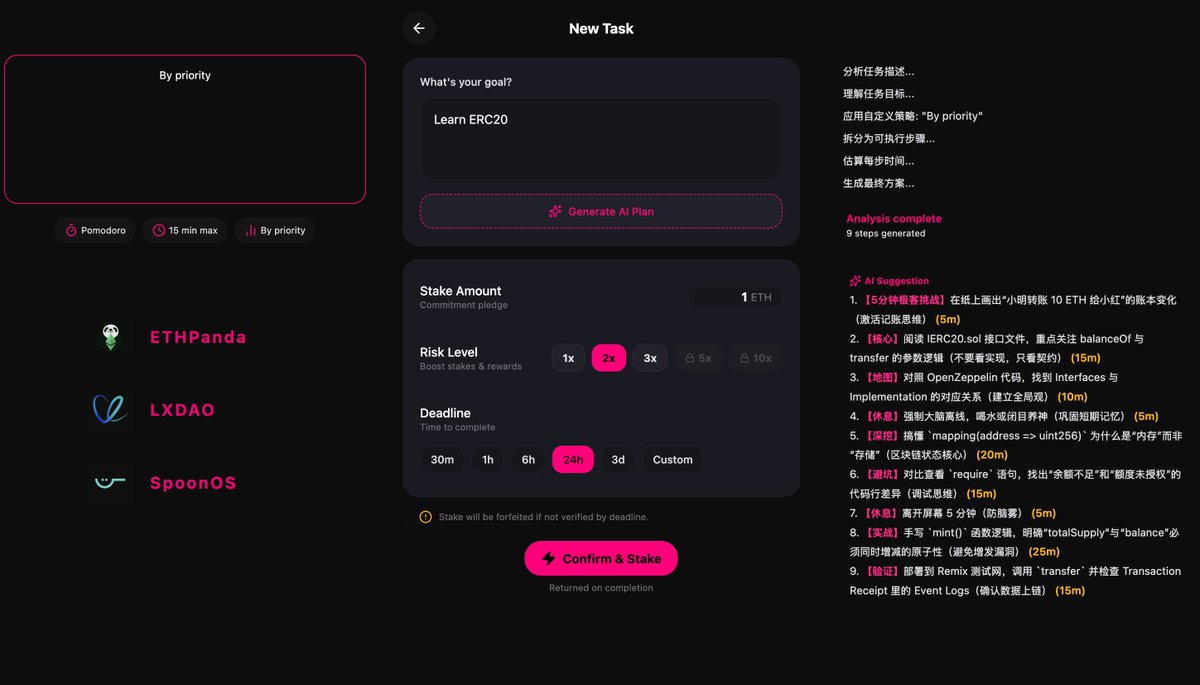Select the 1x risk level
The height and width of the screenshot is (685, 1200).
pyautogui.click(x=568, y=358)
